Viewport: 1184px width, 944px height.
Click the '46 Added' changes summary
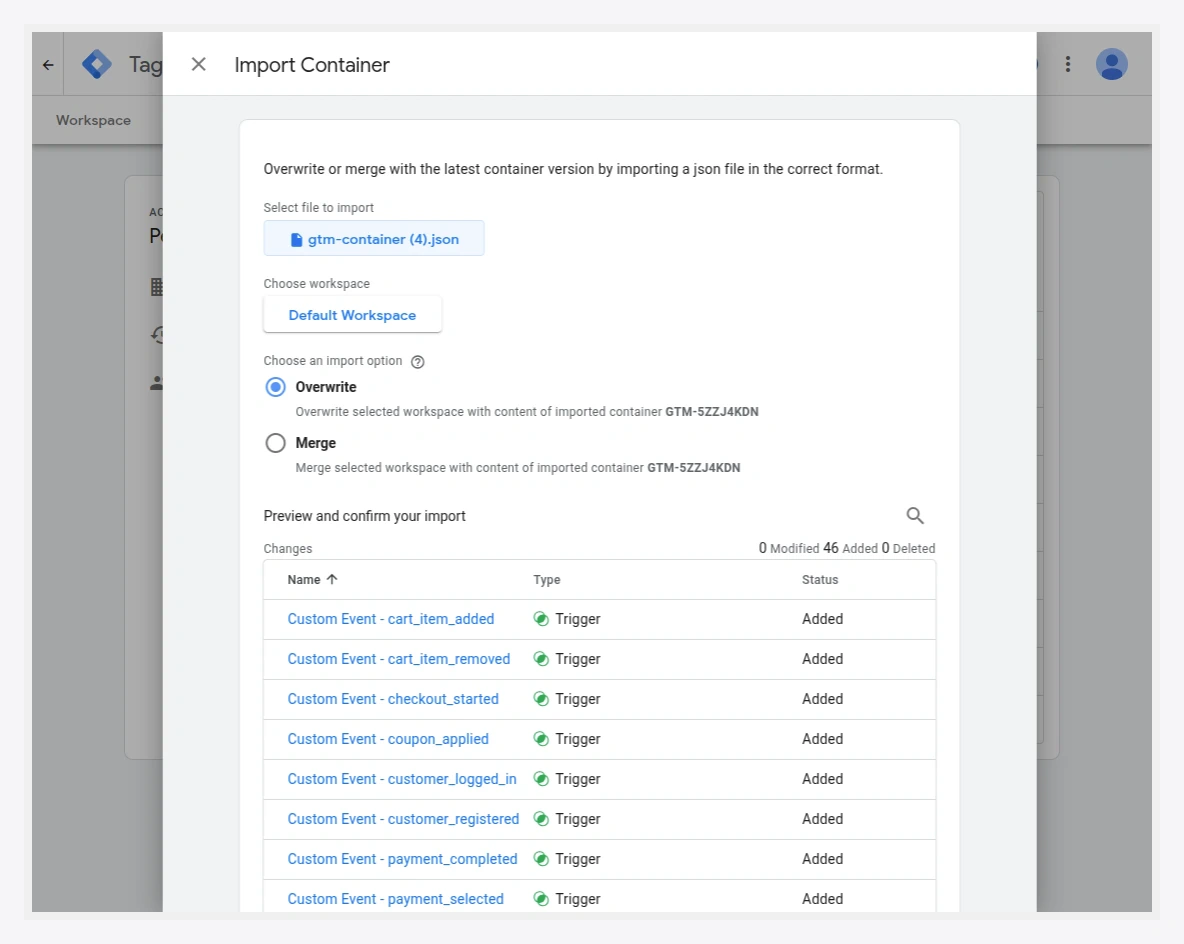click(x=850, y=548)
